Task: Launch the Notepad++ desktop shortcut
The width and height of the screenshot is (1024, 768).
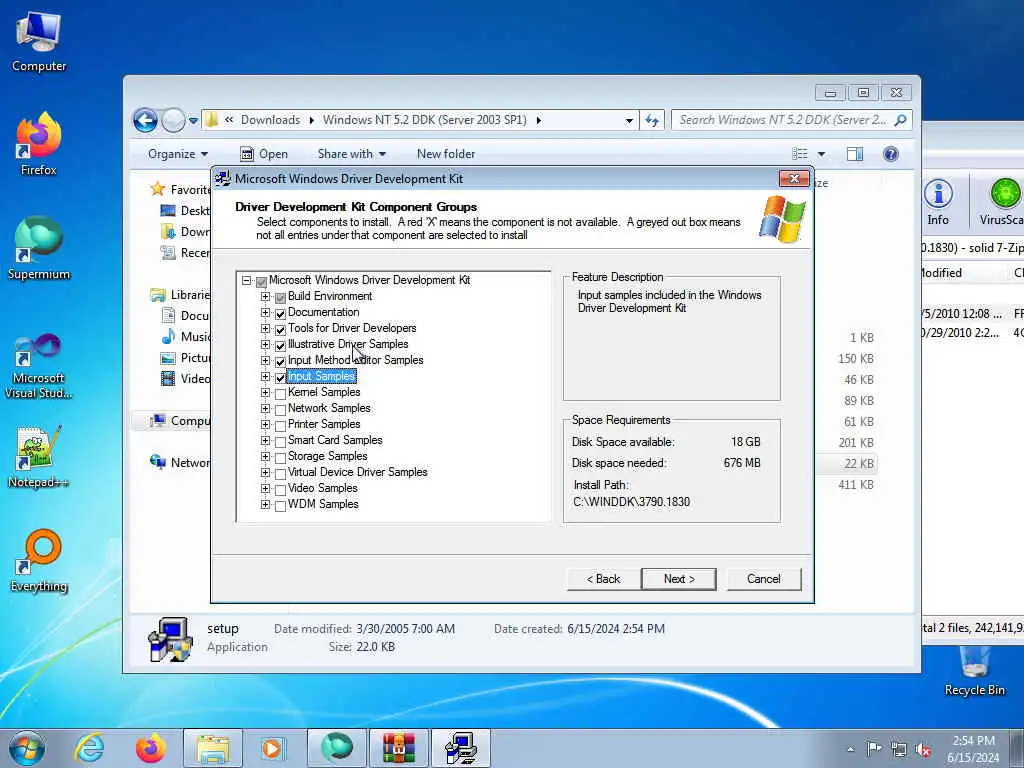Action: point(39,457)
